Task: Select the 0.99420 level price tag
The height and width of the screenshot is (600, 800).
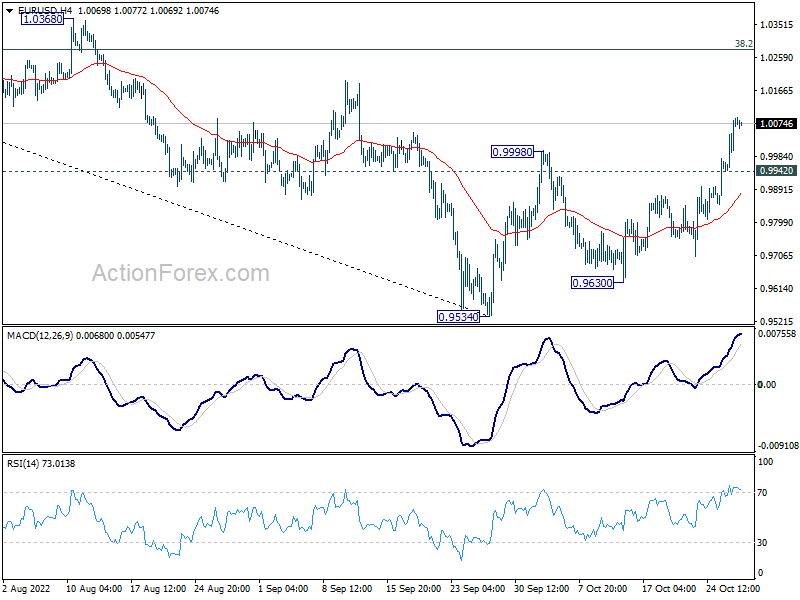Action: [777, 171]
